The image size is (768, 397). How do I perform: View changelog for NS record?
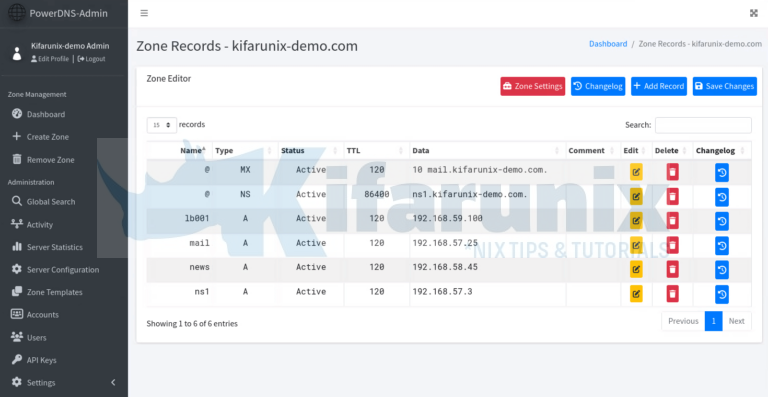721,197
